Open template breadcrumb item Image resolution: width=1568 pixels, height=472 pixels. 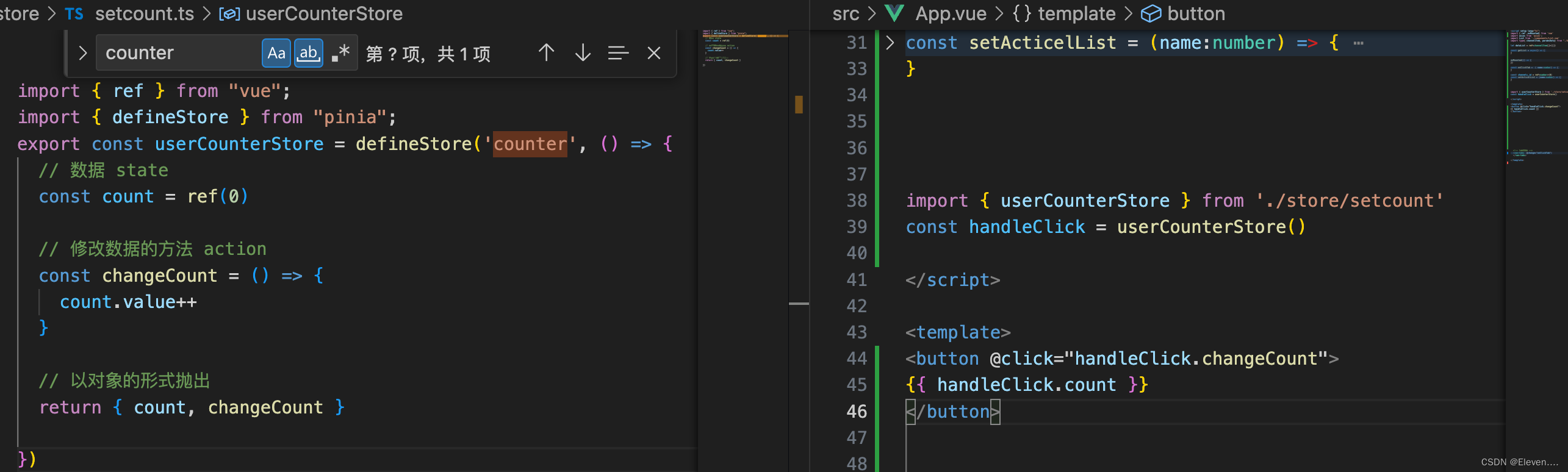(1076, 13)
